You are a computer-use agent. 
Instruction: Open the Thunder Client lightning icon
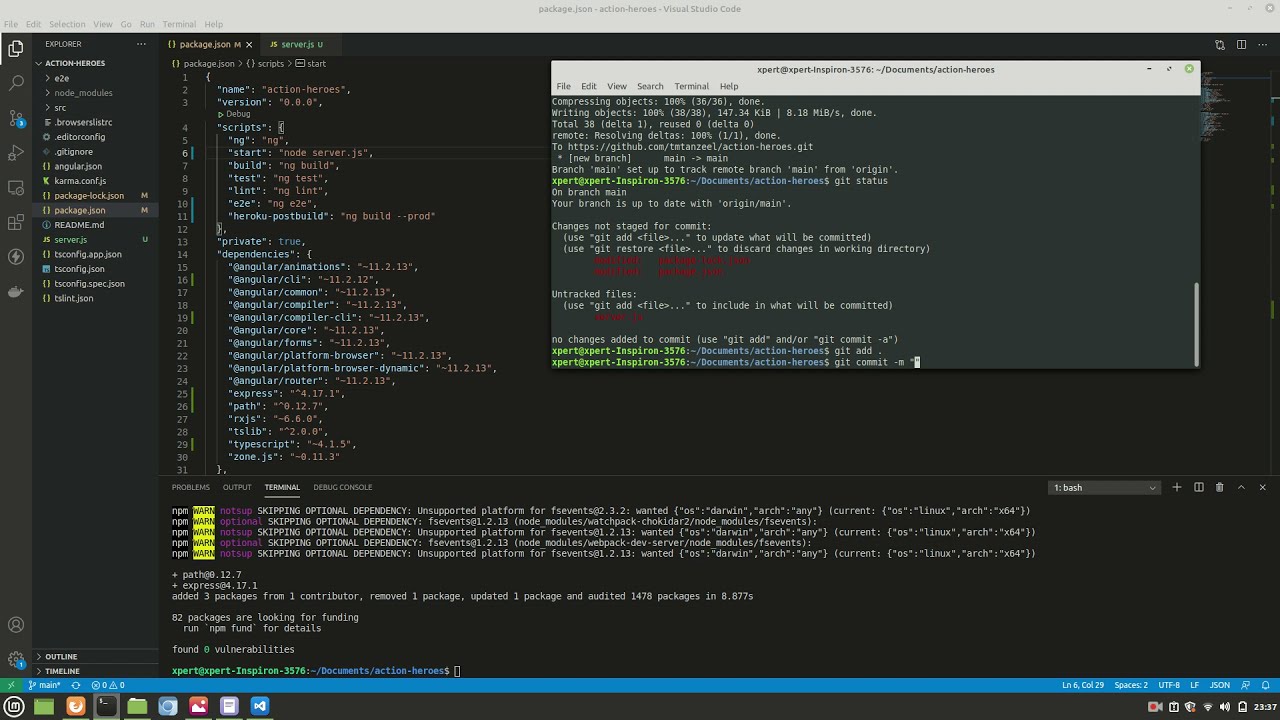(15, 257)
